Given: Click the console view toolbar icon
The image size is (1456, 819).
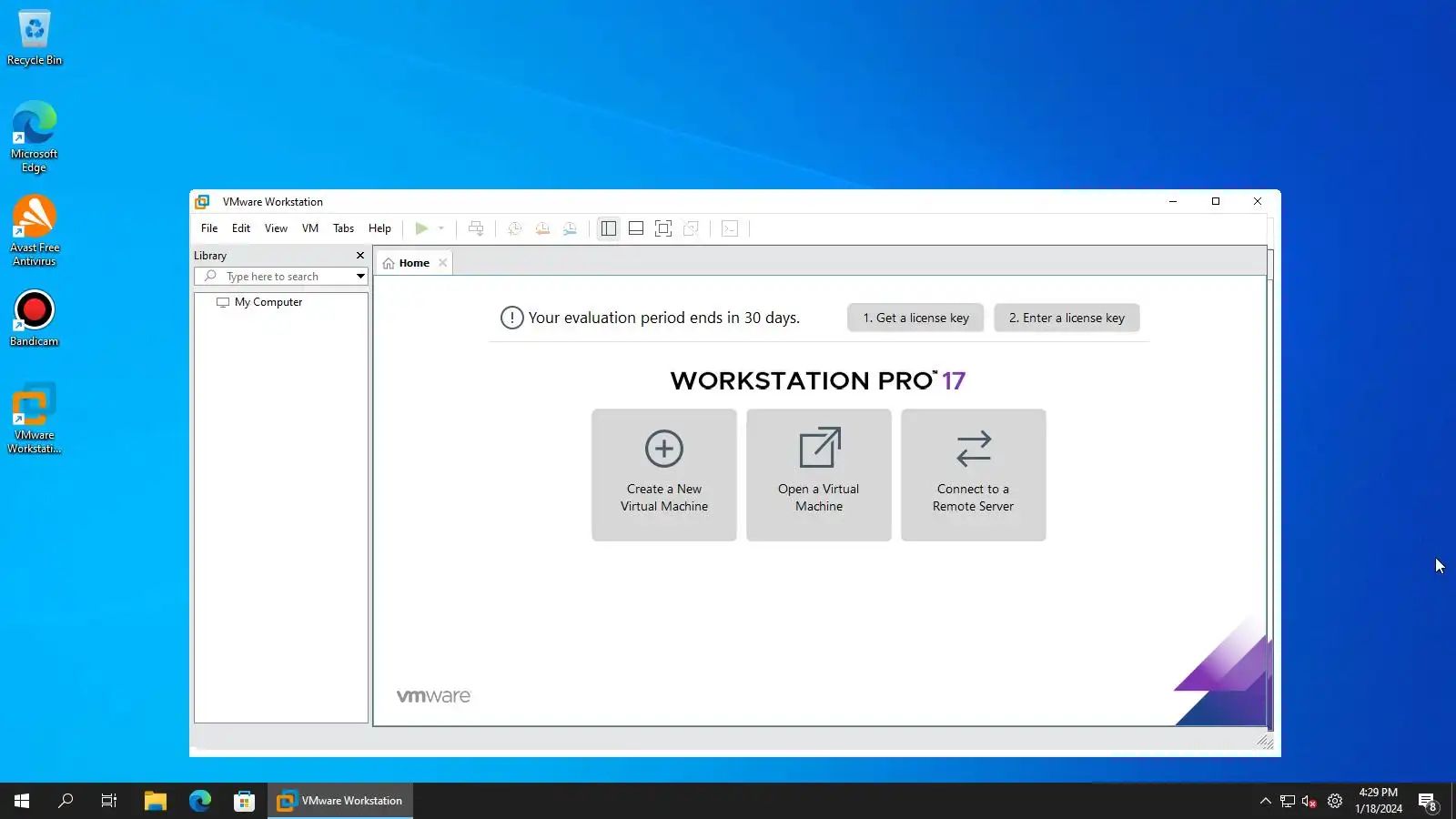Looking at the screenshot, I should tap(730, 228).
